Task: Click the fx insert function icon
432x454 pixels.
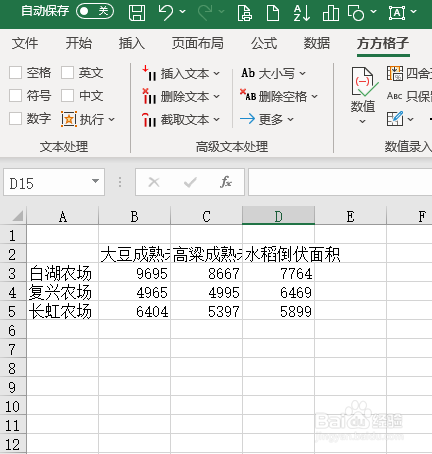Action: pyautogui.click(x=226, y=182)
